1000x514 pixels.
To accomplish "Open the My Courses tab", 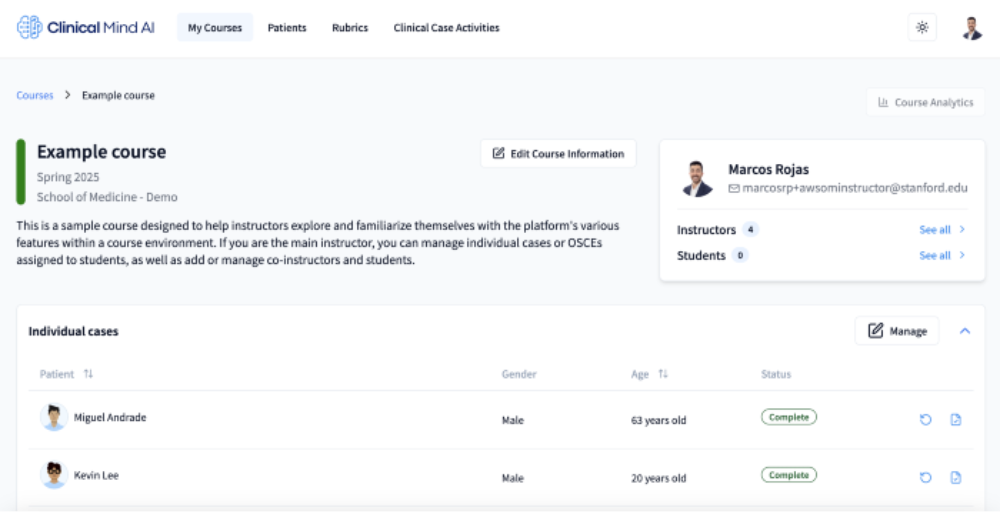I will [215, 28].
